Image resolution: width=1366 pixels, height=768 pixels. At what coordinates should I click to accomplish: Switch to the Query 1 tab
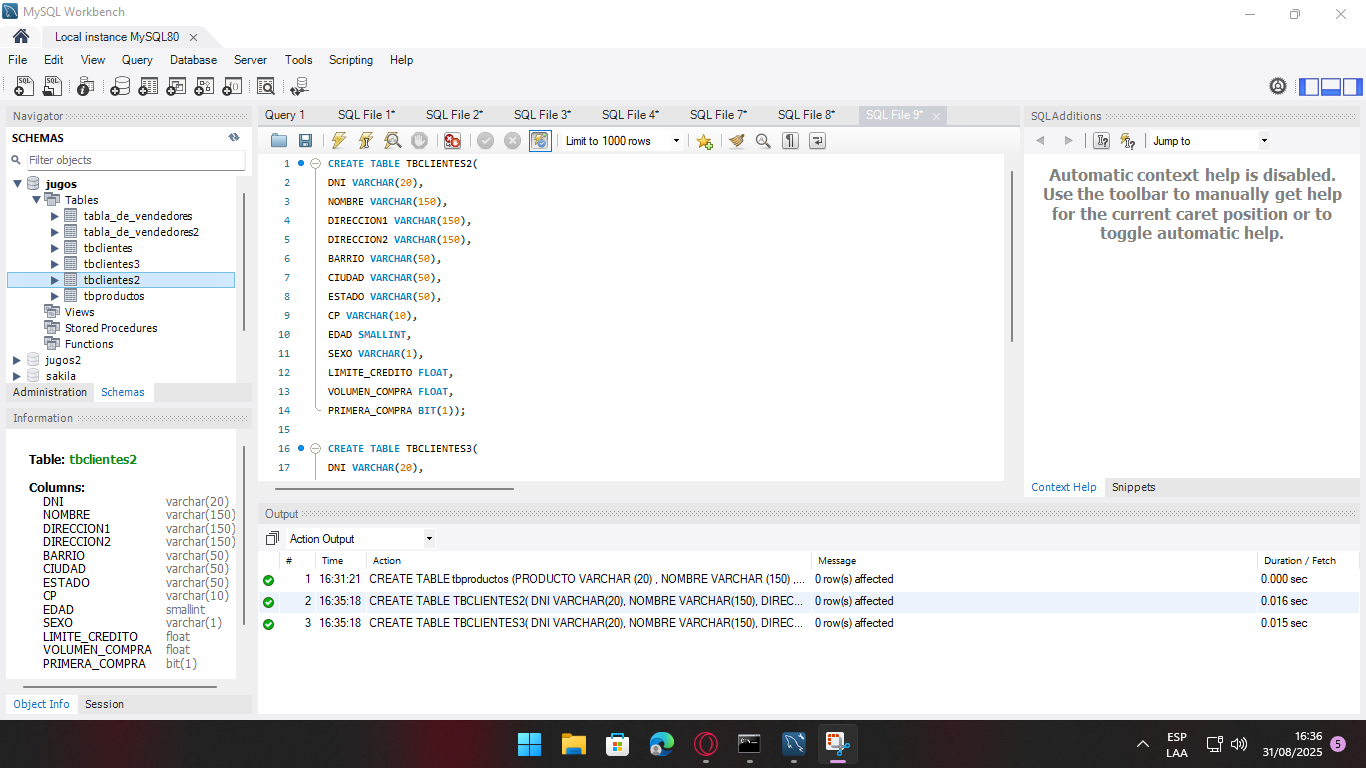[x=285, y=115]
